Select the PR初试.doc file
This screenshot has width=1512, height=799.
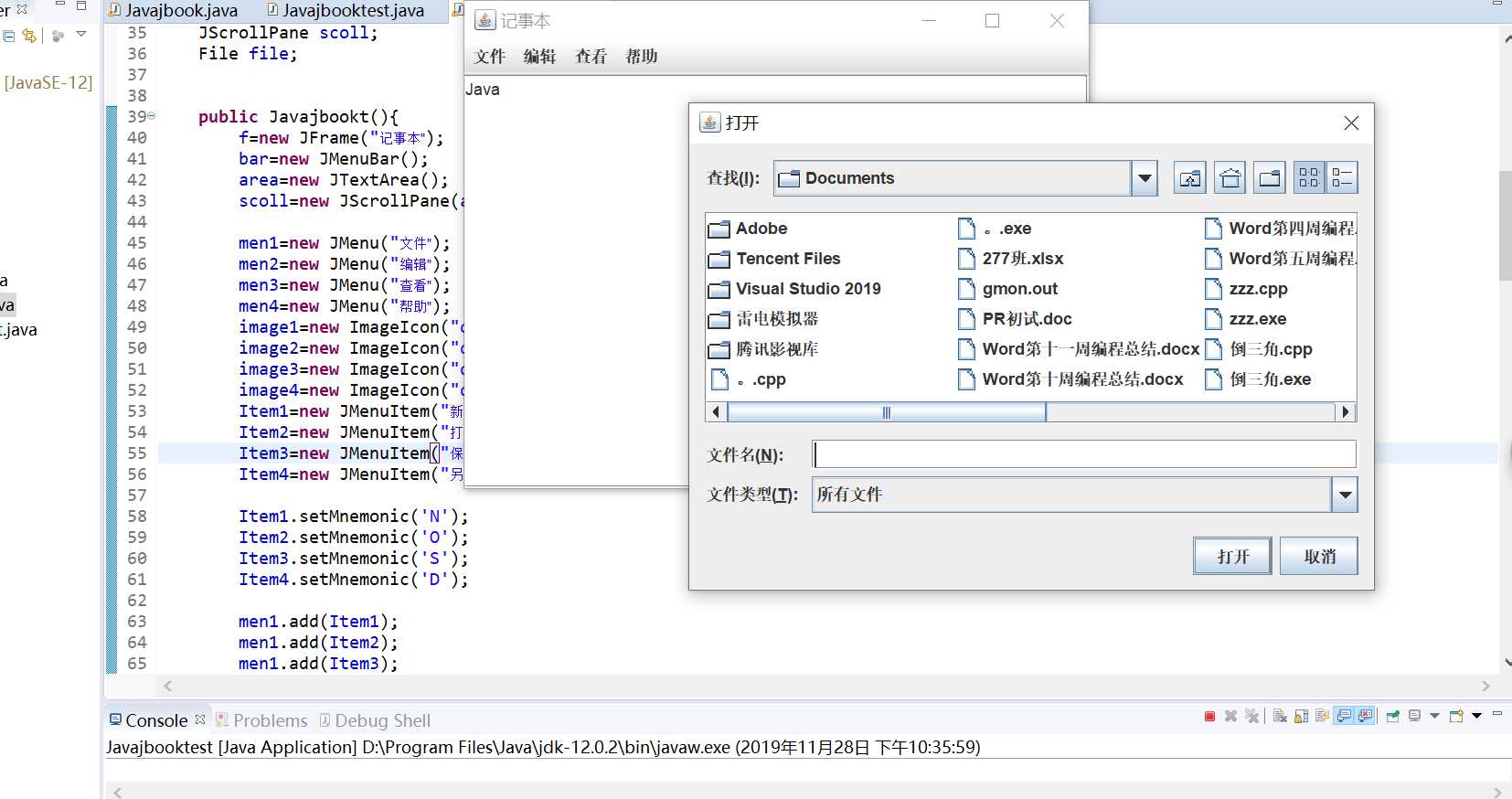point(1014,319)
